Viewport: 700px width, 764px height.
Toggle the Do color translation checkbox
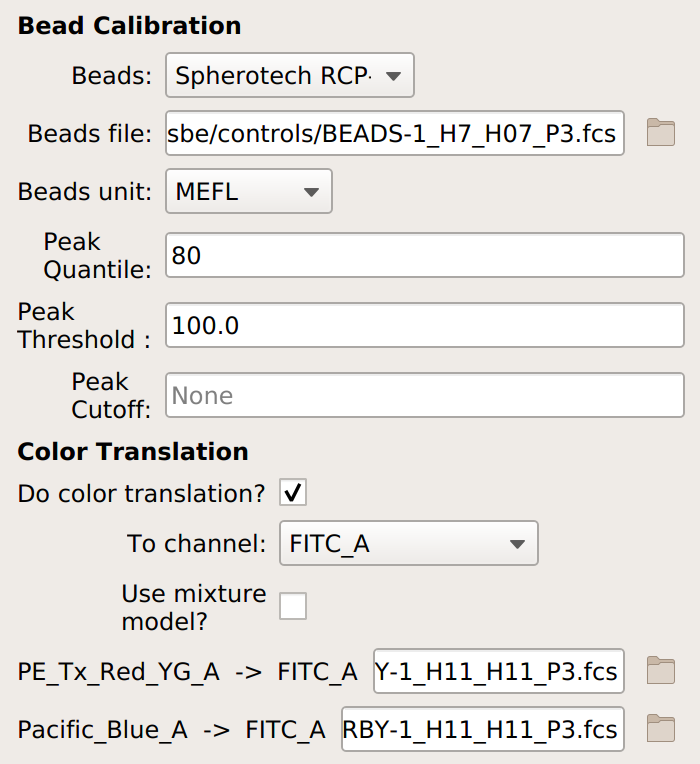(293, 492)
